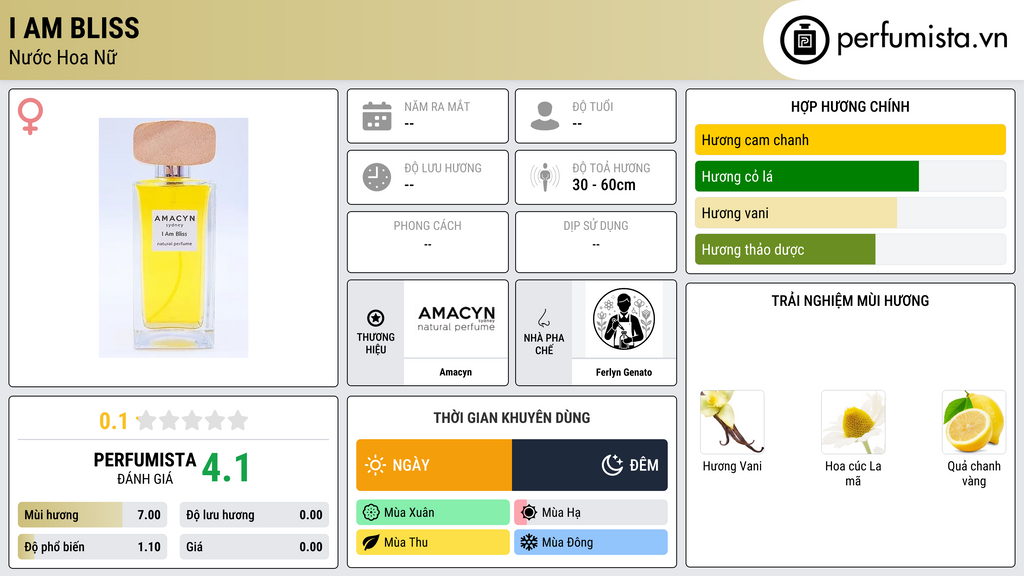
Task: Click the perfumista.vn site name text
Action: pyautogui.click(x=922, y=39)
